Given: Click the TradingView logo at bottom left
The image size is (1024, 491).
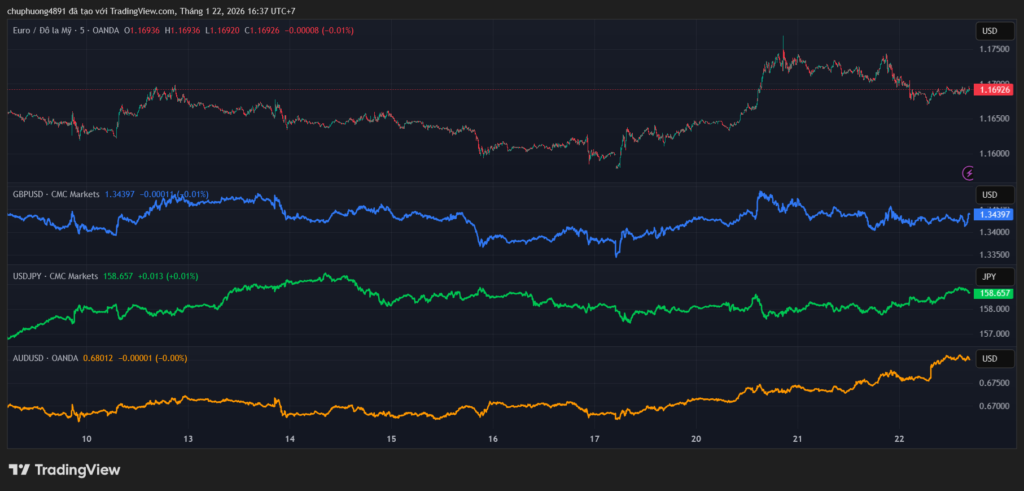Looking at the screenshot, I should [x=64, y=469].
